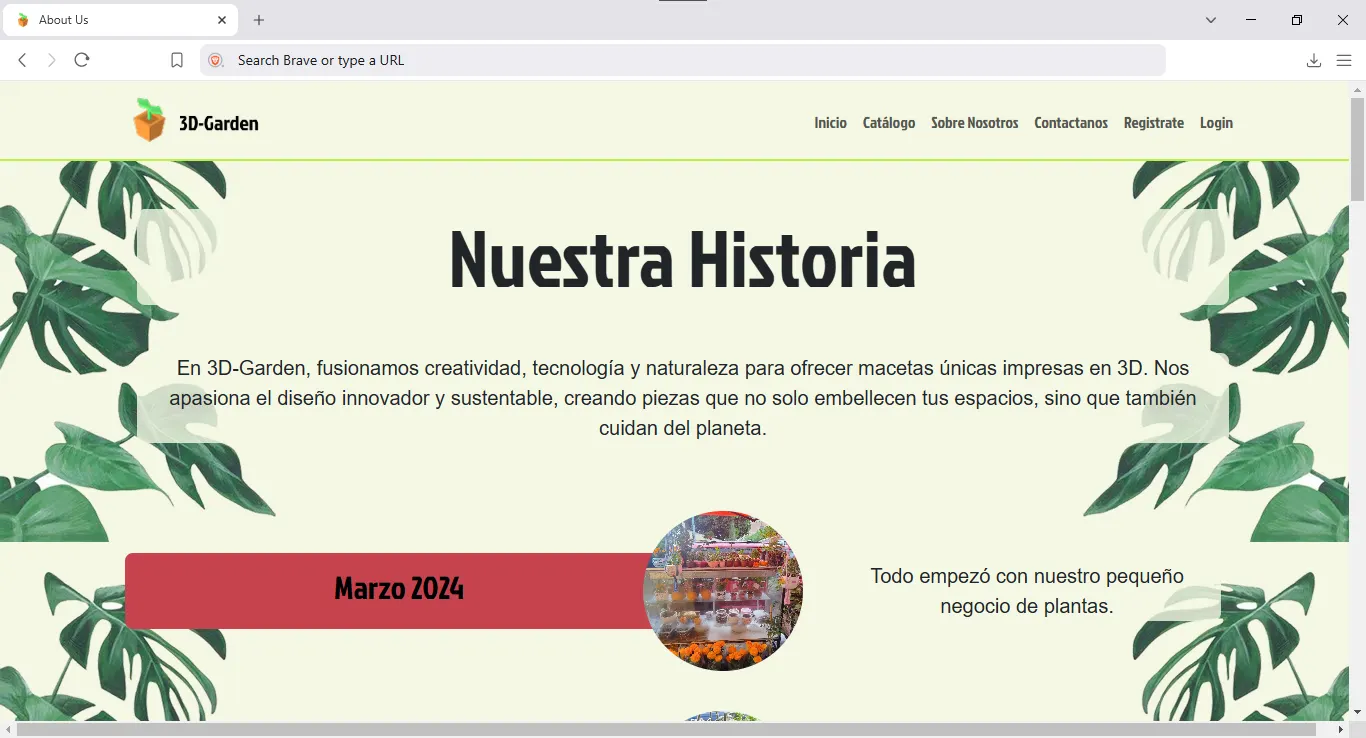Open the Catálogo page link
This screenshot has height=738, width=1366.
[x=889, y=123]
